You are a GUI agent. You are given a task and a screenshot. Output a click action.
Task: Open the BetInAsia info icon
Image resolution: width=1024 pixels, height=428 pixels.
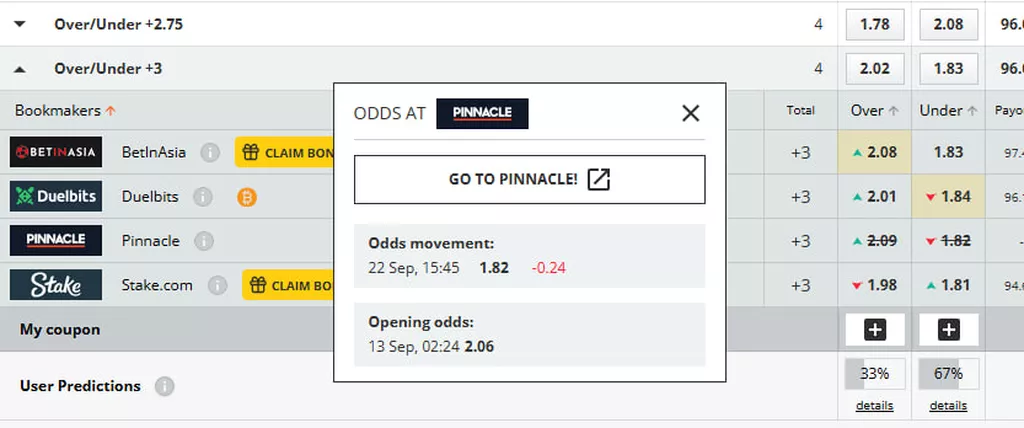210,153
